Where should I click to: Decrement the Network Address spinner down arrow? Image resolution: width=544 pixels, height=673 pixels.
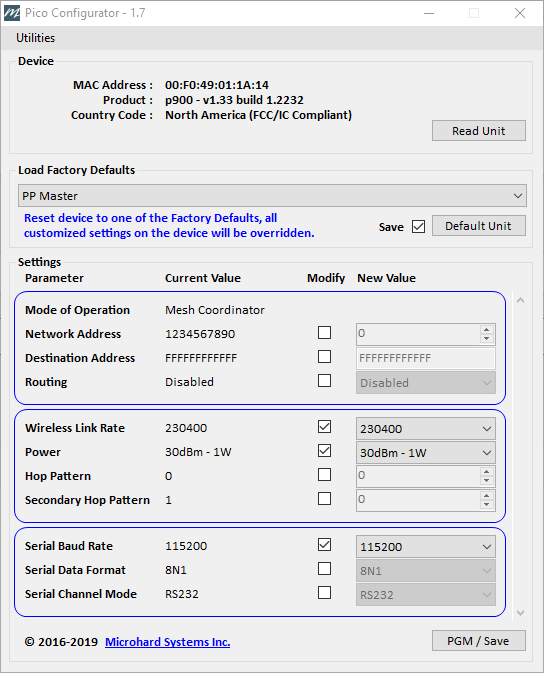click(486, 339)
